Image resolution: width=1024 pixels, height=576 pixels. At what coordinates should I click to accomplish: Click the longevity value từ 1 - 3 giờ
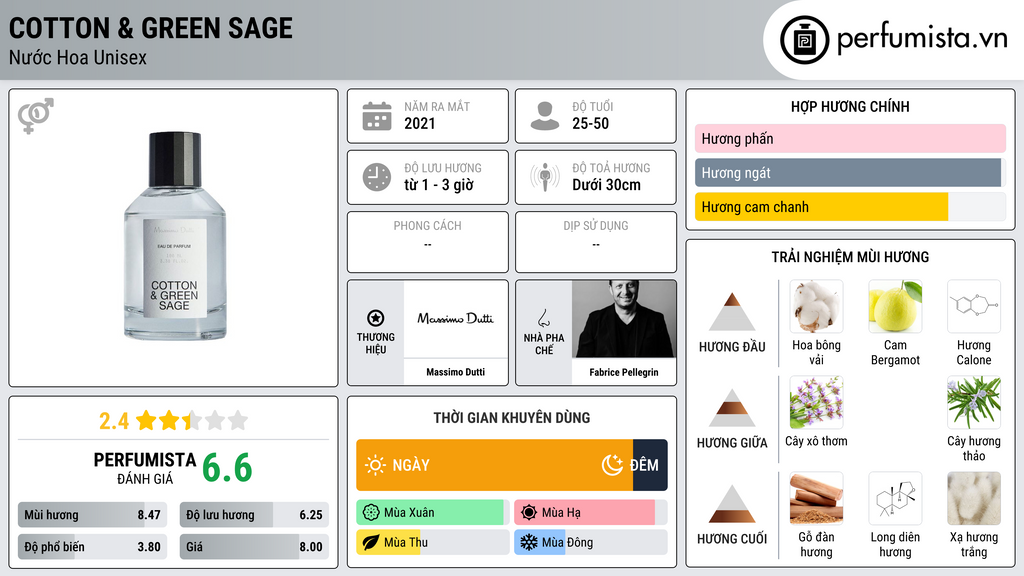(439, 185)
